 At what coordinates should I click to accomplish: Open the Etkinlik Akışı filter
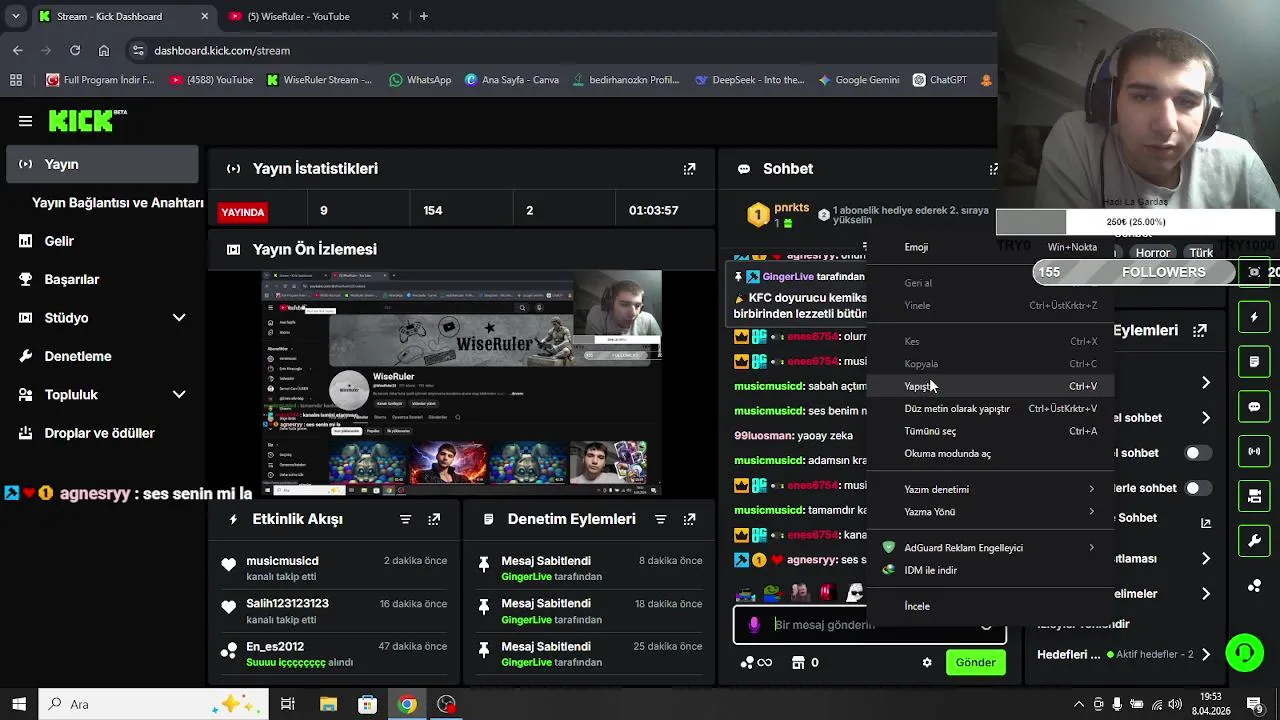coord(405,519)
